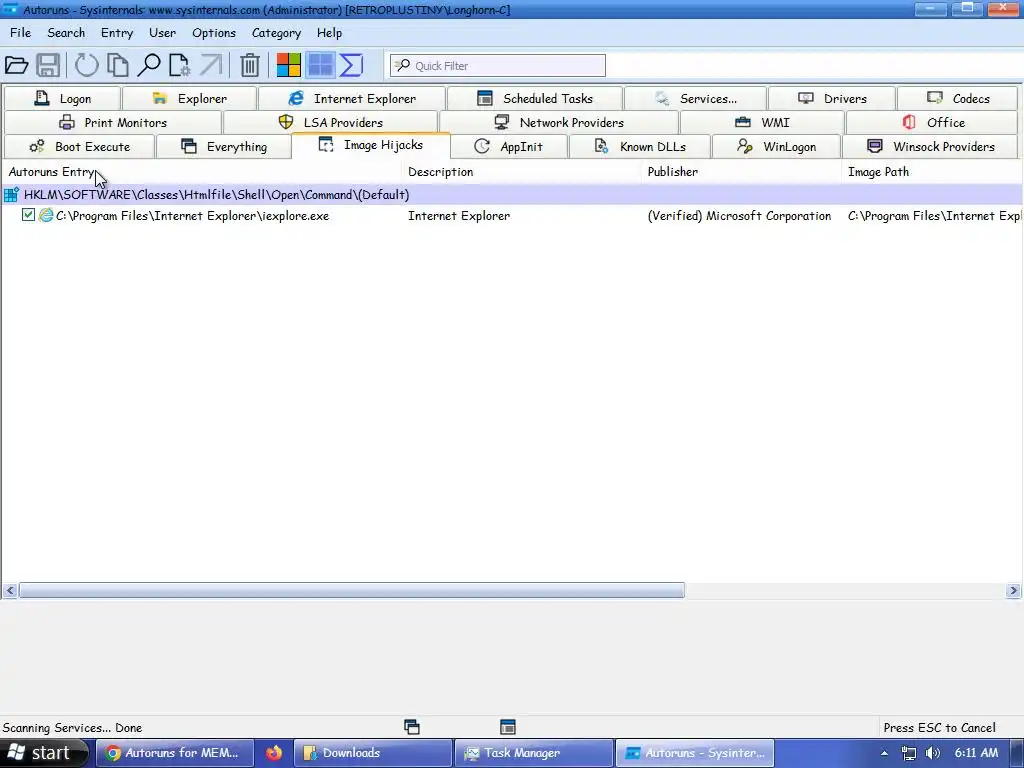This screenshot has width=1024, height=768.
Task: Switch to the Office tab
Action: (x=933, y=122)
